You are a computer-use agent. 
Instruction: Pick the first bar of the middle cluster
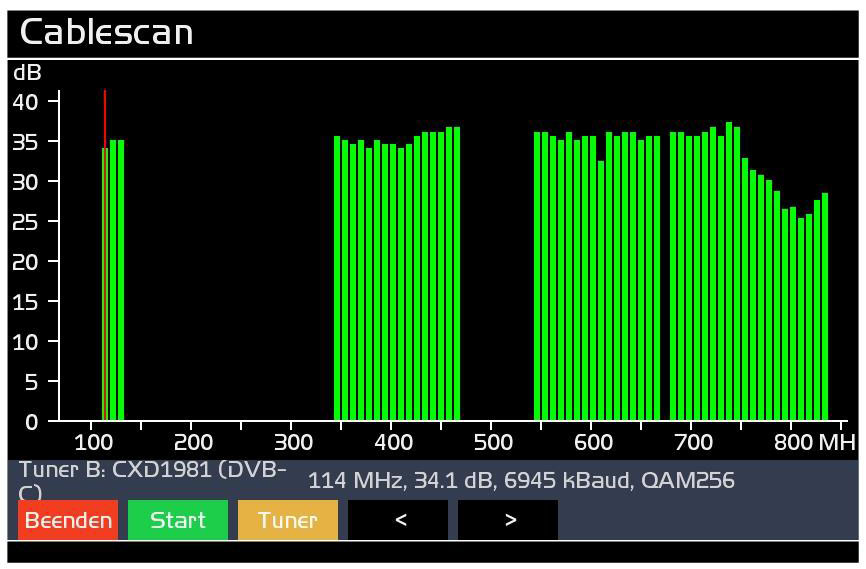click(337, 280)
